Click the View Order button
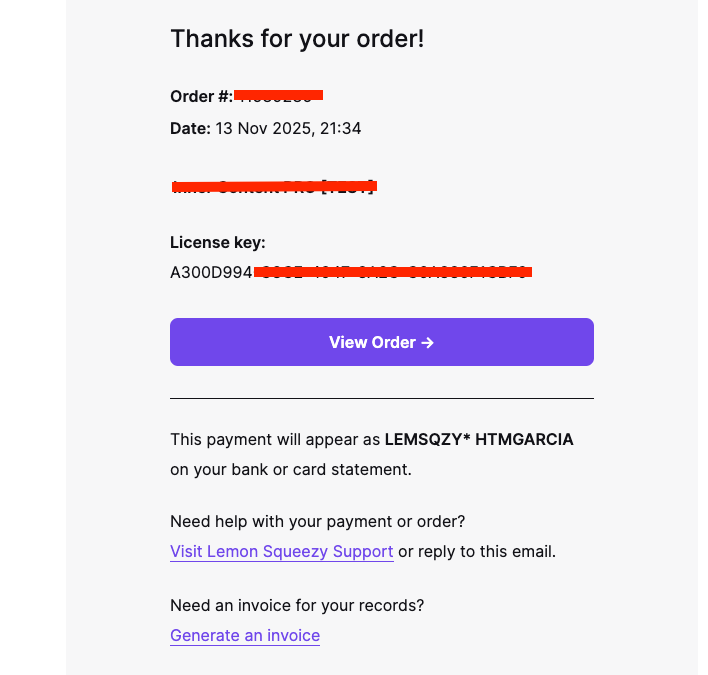The image size is (708, 675). pos(381,342)
